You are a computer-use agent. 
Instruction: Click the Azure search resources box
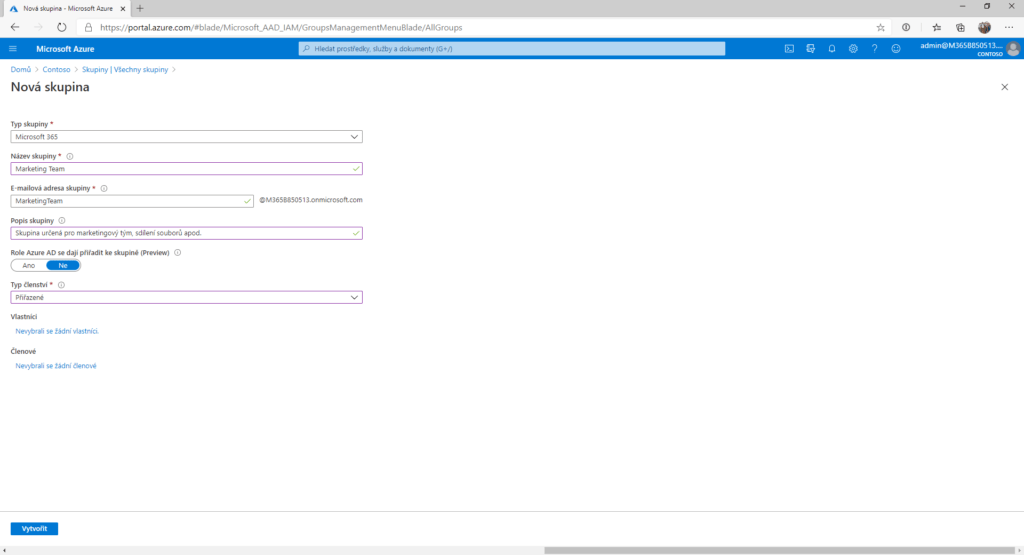pyautogui.click(x=512, y=48)
